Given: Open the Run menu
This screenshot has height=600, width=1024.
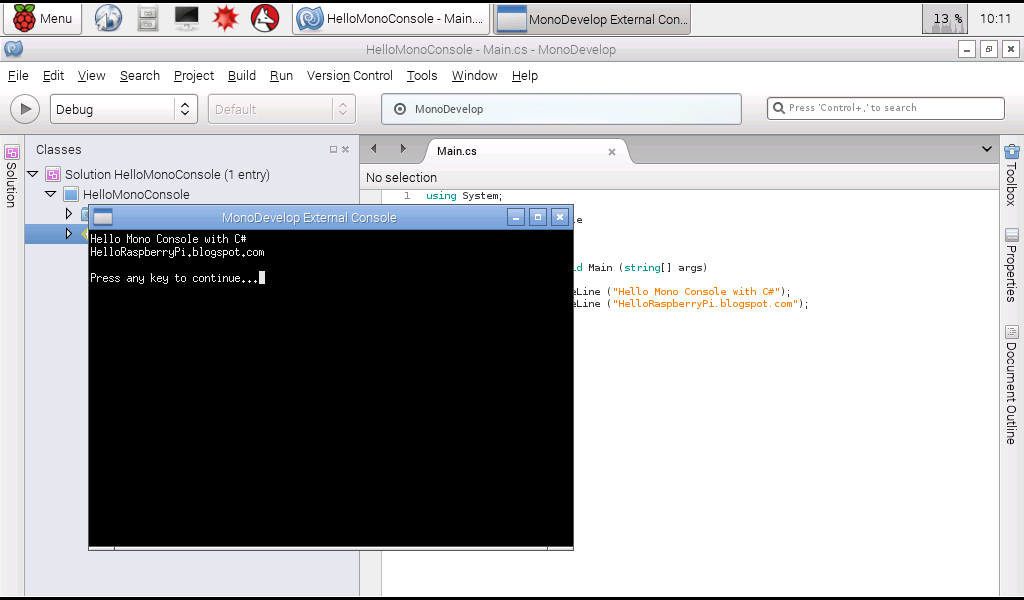Looking at the screenshot, I should [281, 76].
